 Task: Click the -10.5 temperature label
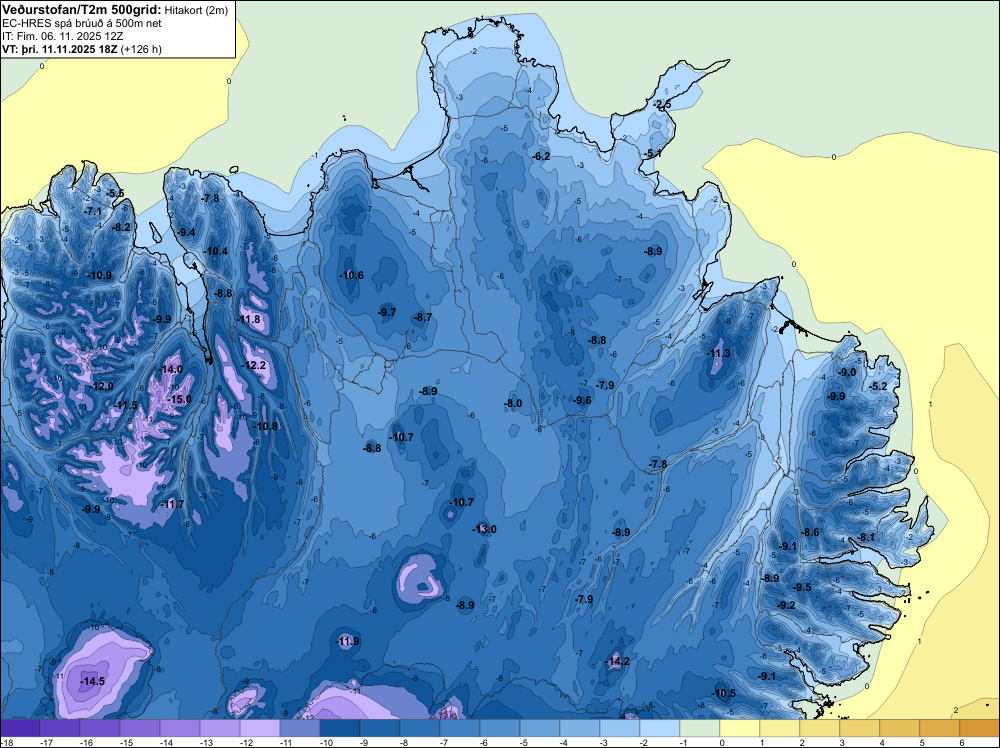point(724,694)
